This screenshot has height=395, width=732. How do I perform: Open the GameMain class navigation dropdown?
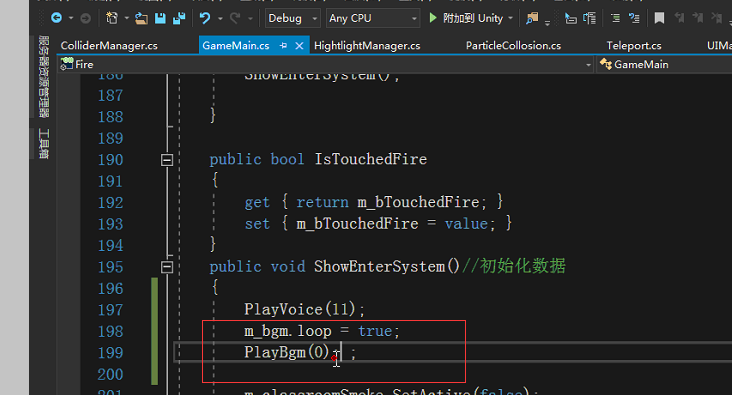(664, 64)
